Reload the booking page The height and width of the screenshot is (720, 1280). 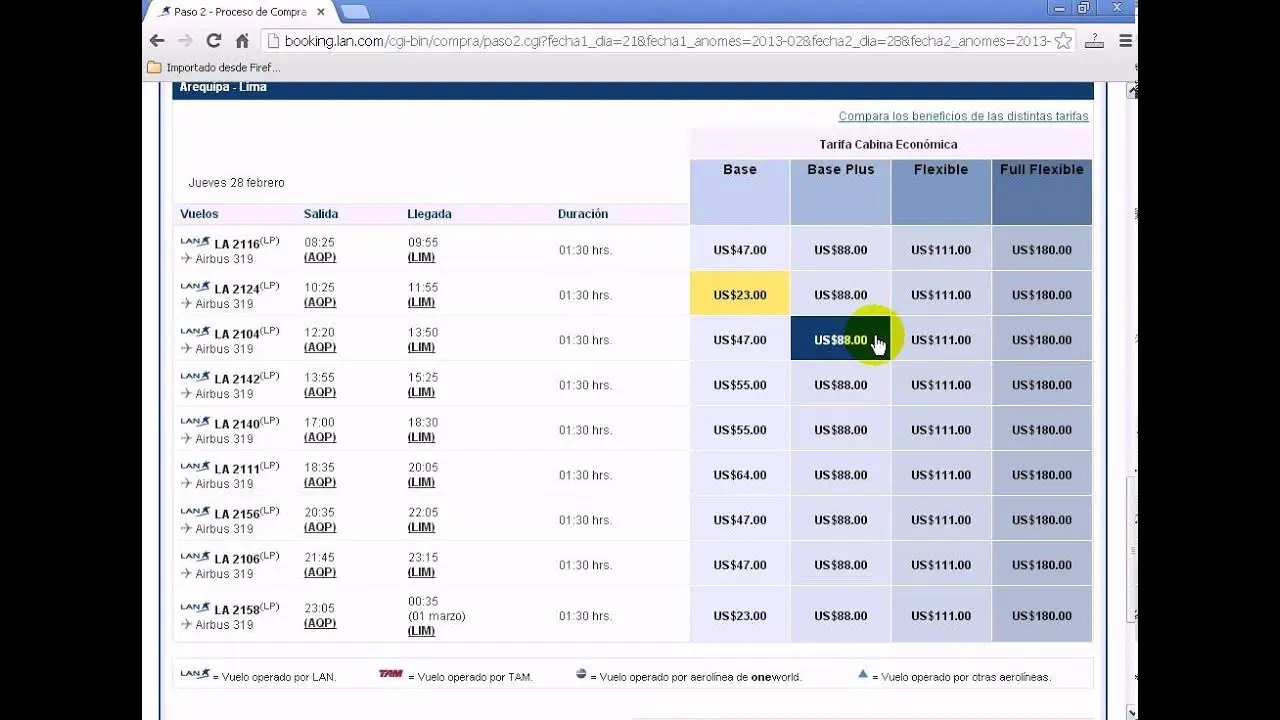pos(213,41)
